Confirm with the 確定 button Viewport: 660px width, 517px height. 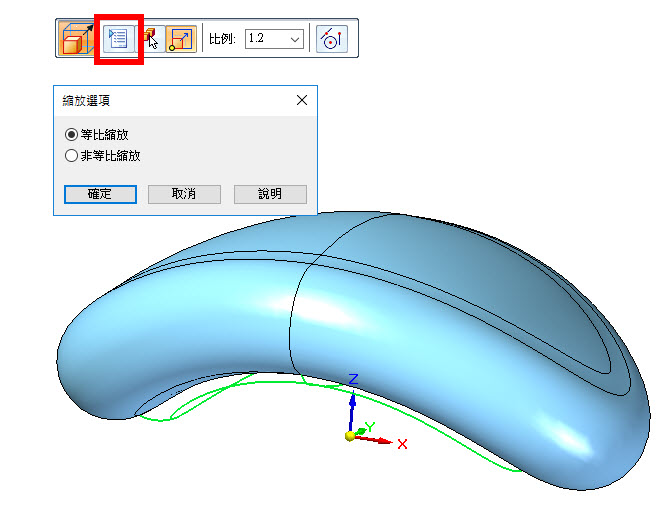[x=100, y=194]
